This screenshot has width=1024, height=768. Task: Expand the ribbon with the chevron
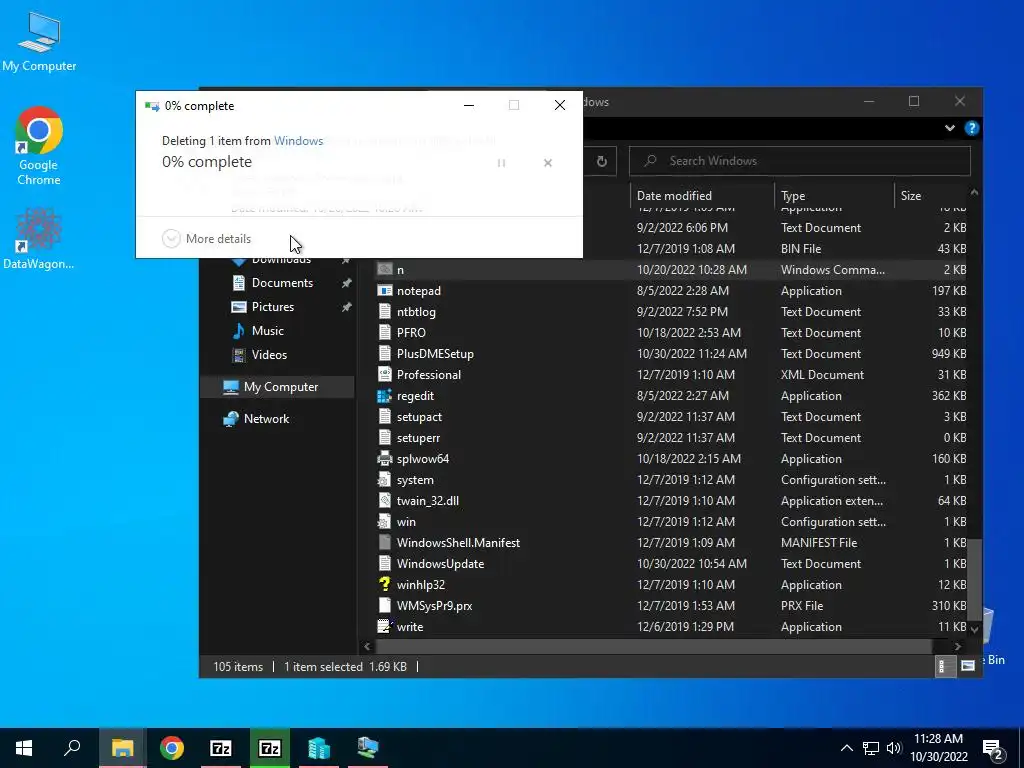pos(950,128)
